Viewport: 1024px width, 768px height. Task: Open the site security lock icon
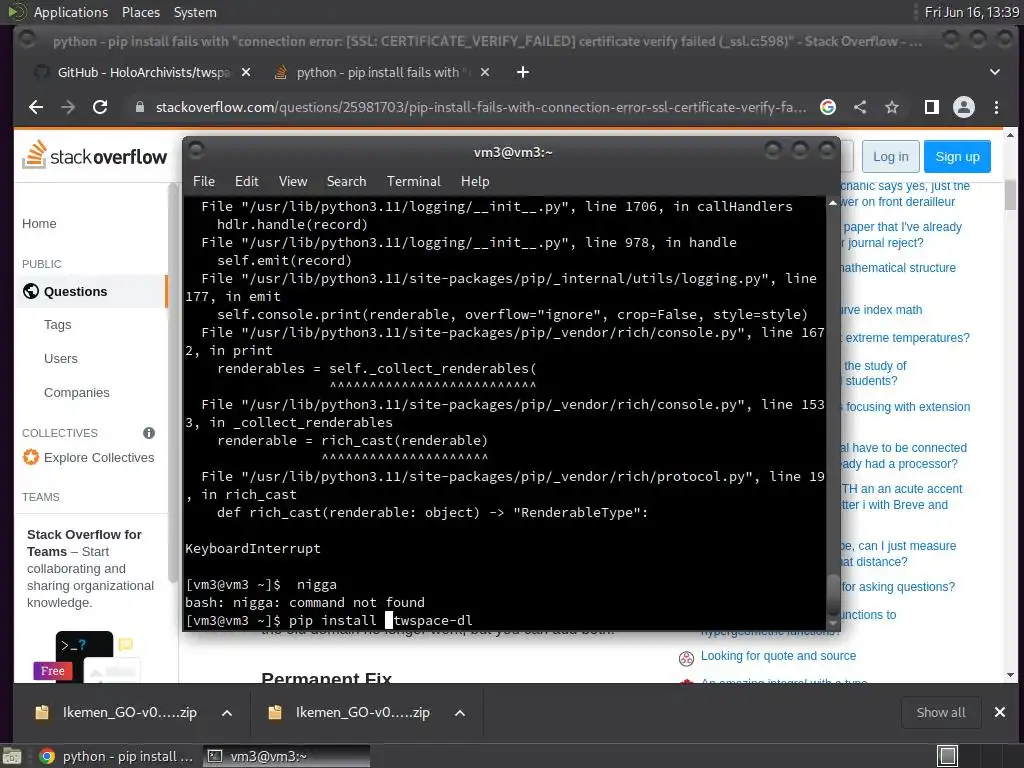(x=139, y=107)
